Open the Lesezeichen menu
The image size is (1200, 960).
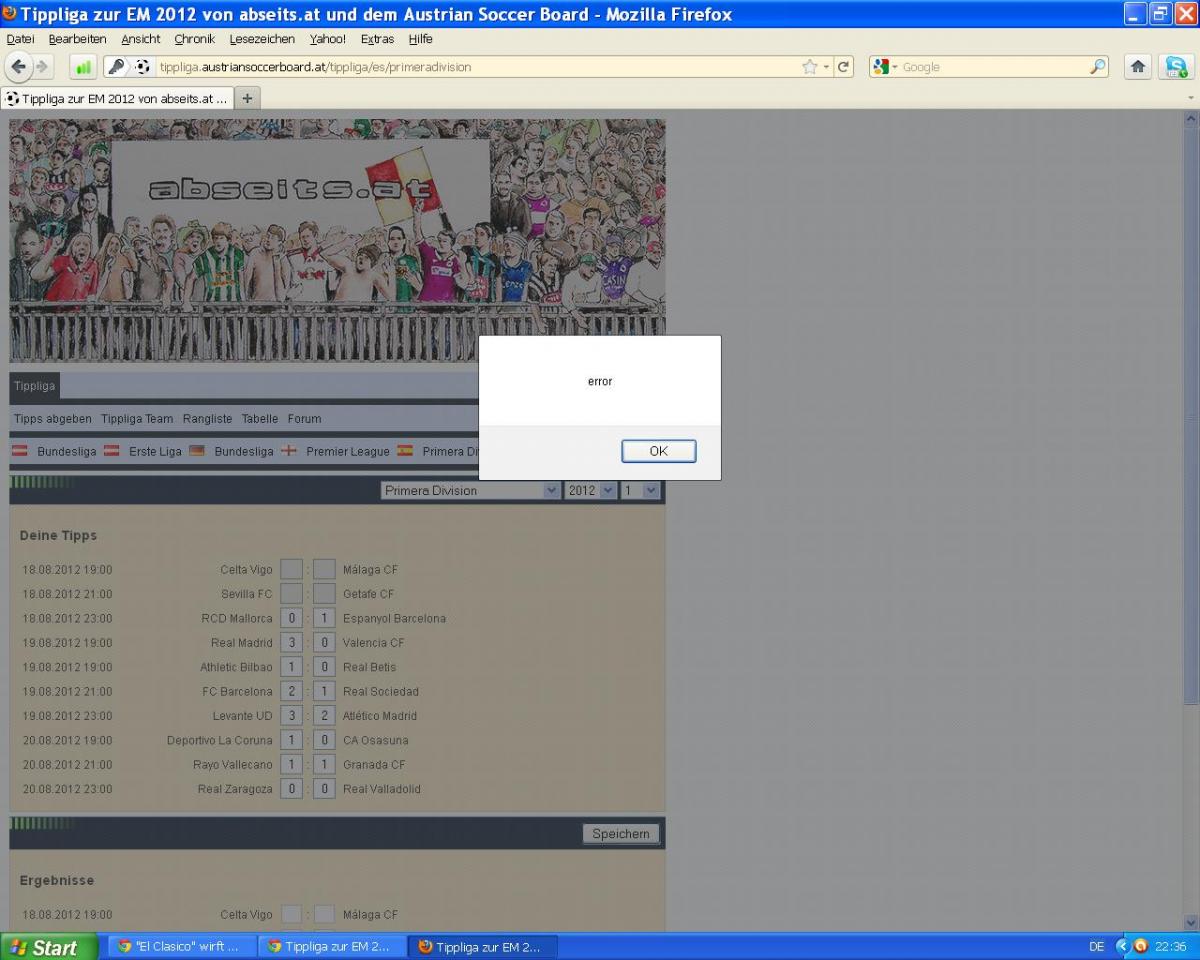coord(262,39)
